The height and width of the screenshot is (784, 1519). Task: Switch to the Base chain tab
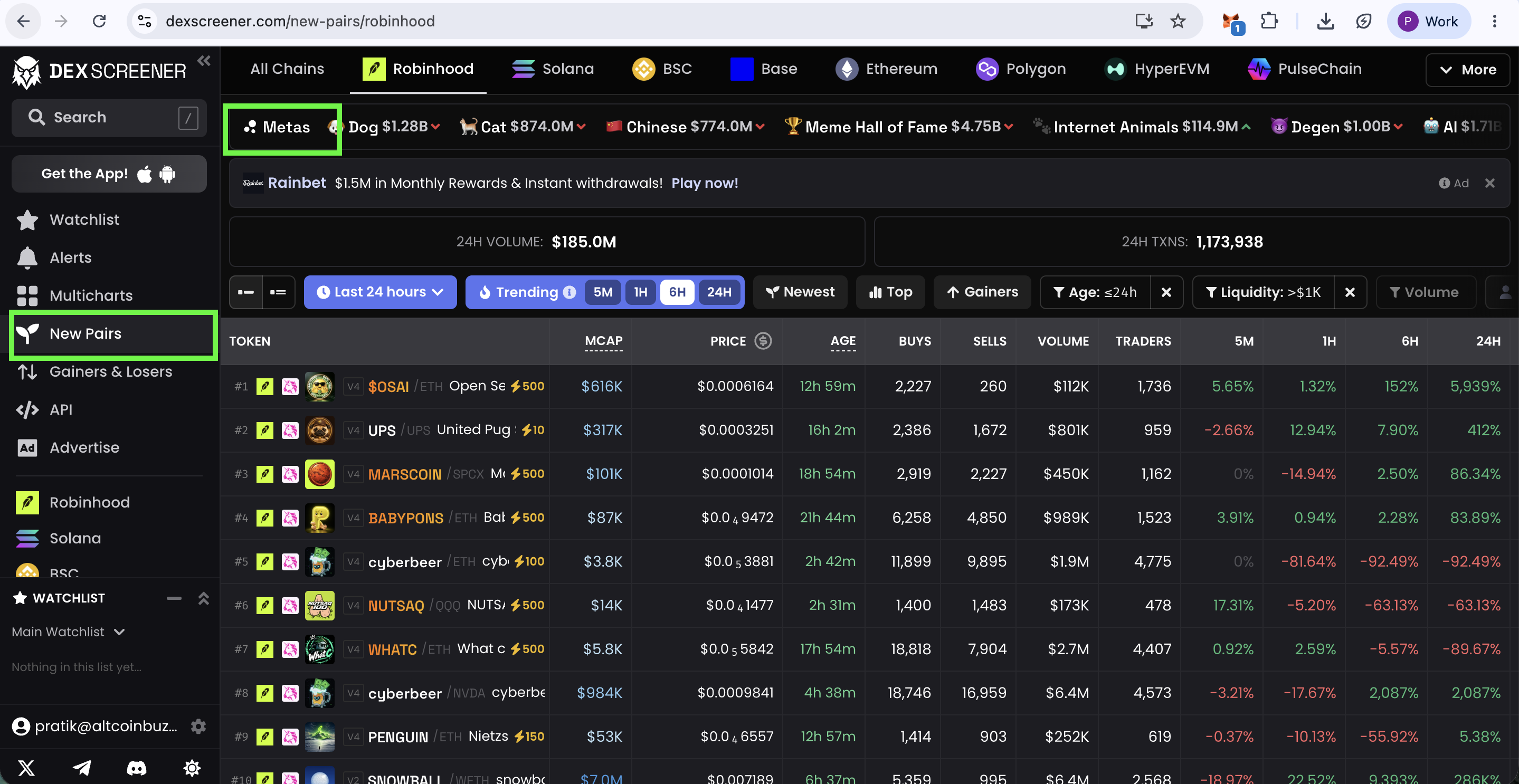(764, 69)
